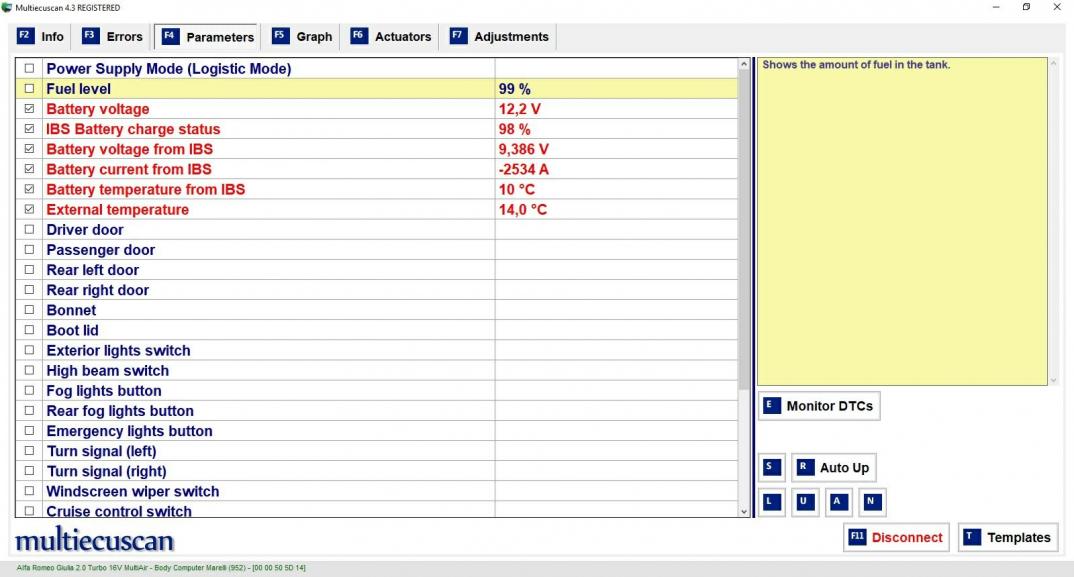1074x577 pixels.
Task: Click the L key button
Action: (x=772, y=502)
